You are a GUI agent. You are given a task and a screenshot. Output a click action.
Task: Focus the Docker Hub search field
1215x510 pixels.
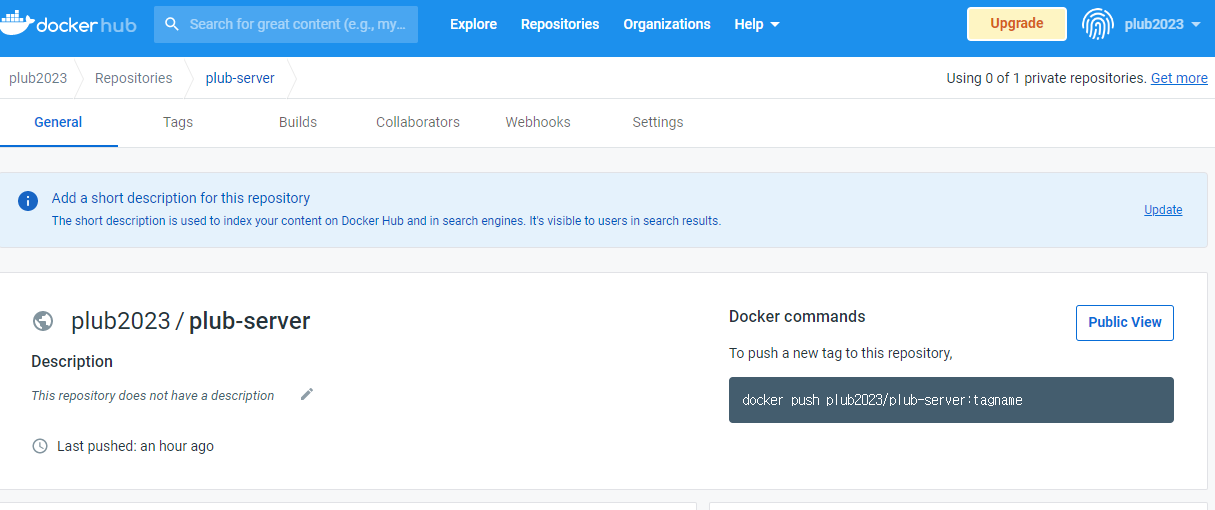click(x=286, y=24)
